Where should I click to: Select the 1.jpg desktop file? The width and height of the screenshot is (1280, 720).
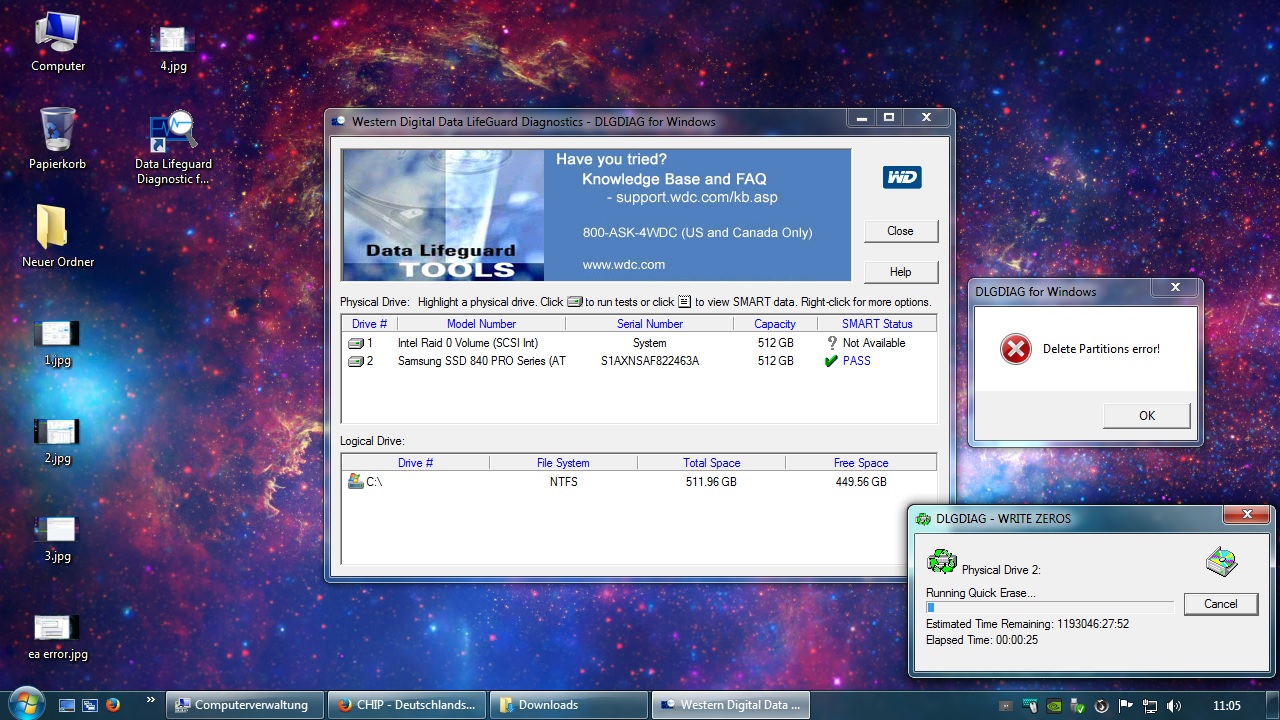click(57, 343)
